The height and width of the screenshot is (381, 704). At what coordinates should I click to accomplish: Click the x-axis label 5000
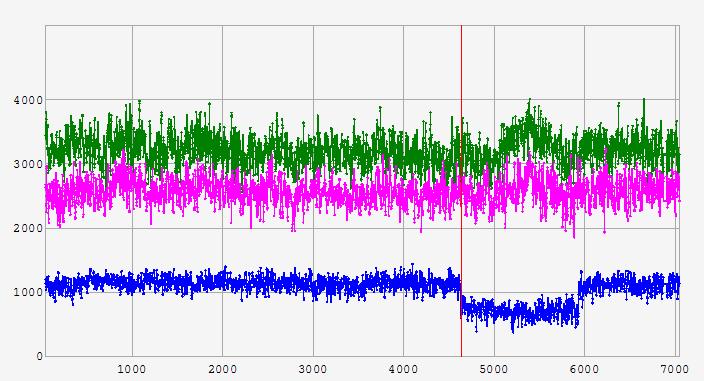tap(494, 369)
